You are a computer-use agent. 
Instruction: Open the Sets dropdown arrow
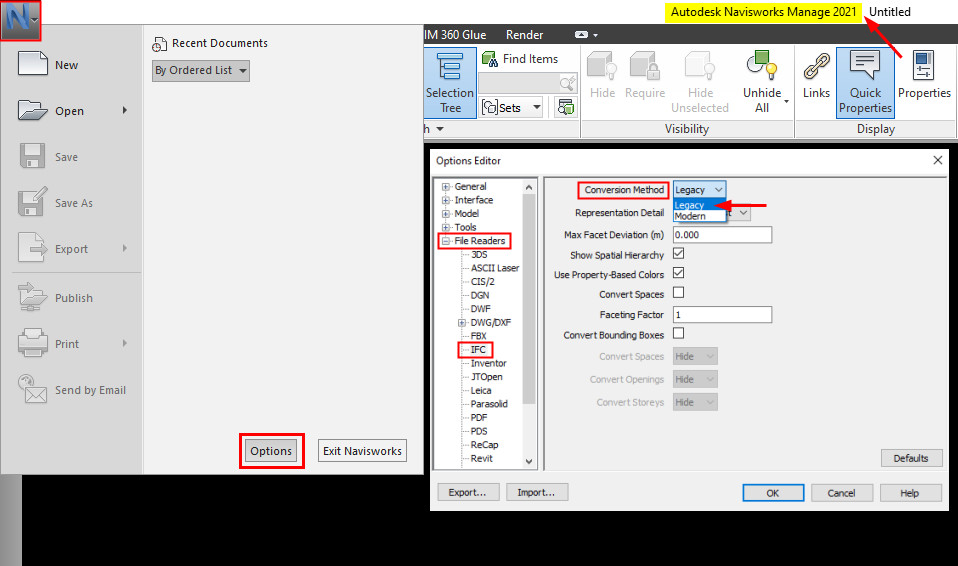click(x=536, y=108)
